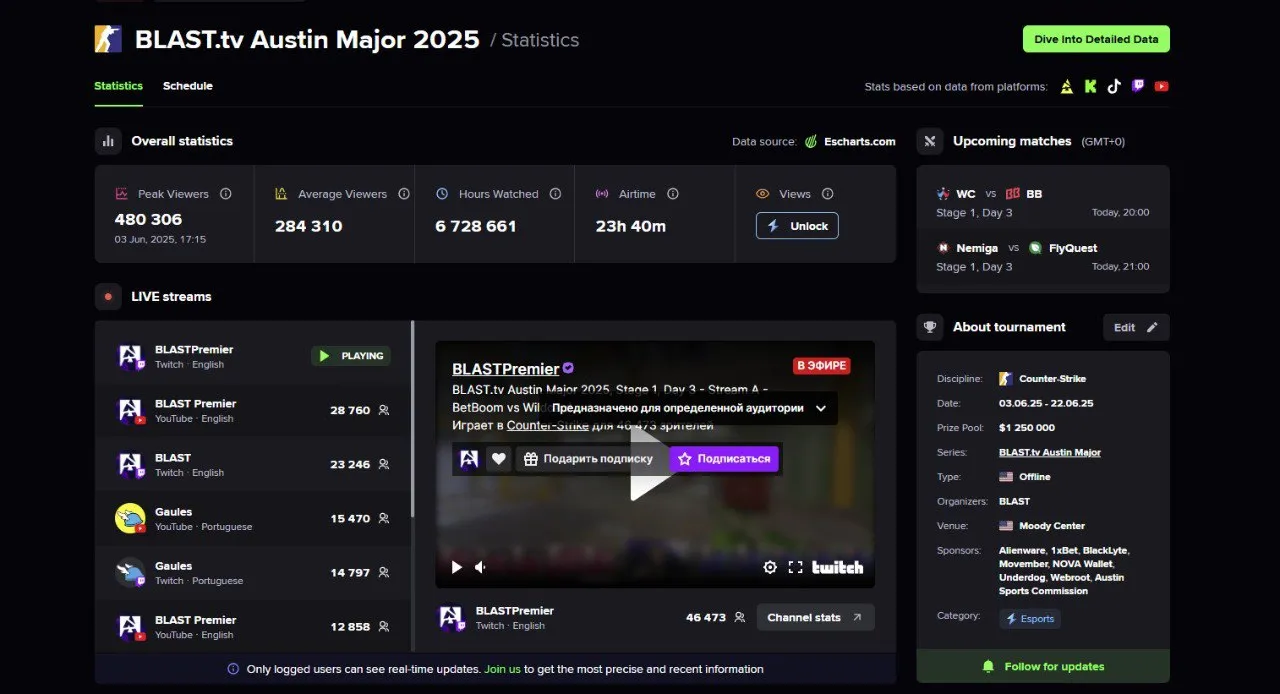This screenshot has width=1280, height=694.
Task: Click the LIVE streams red dot icon
Action: (x=108, y=296)
